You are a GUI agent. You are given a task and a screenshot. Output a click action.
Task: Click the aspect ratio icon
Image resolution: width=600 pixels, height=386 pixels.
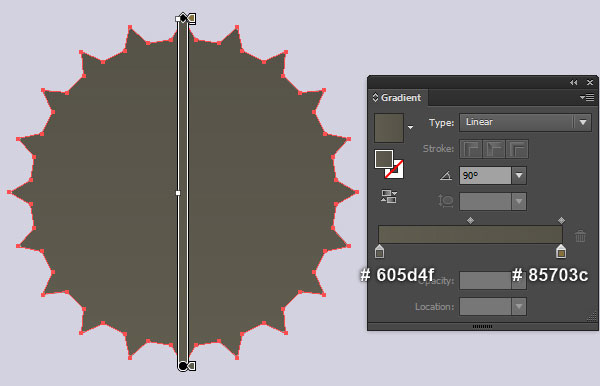[x=446, y=201]
